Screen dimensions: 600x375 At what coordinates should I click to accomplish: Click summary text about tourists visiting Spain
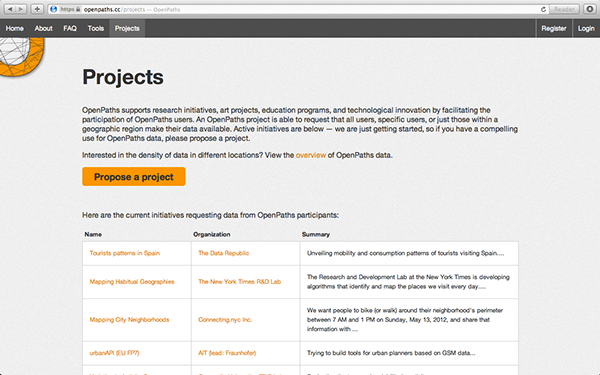click(x=405, y=253)
